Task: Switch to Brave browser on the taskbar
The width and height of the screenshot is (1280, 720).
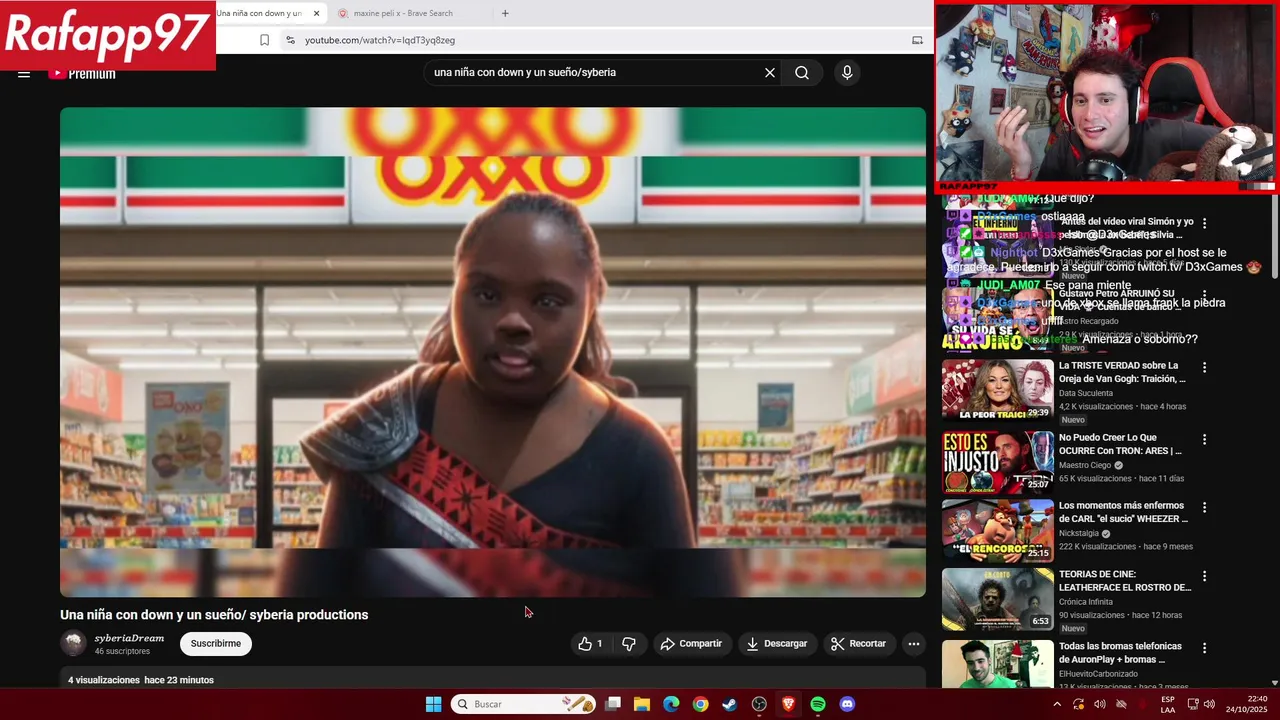Action: [x=788, y=704]
